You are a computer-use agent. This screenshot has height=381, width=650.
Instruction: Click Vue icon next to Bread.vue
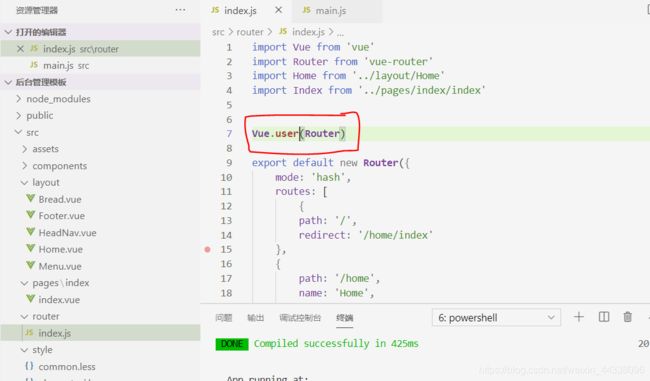coord(30,199)
